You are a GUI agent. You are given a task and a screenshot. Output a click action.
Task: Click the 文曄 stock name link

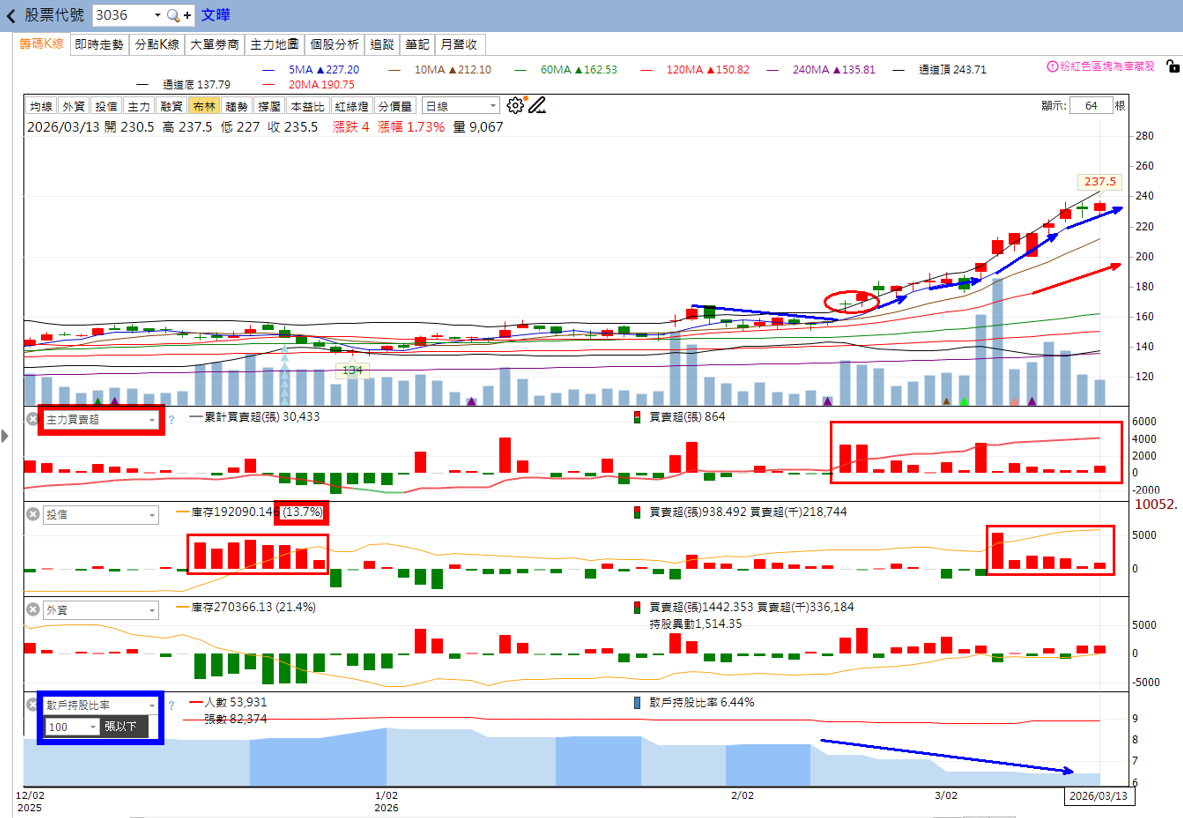pyautogui.click(x=216, y=16)
